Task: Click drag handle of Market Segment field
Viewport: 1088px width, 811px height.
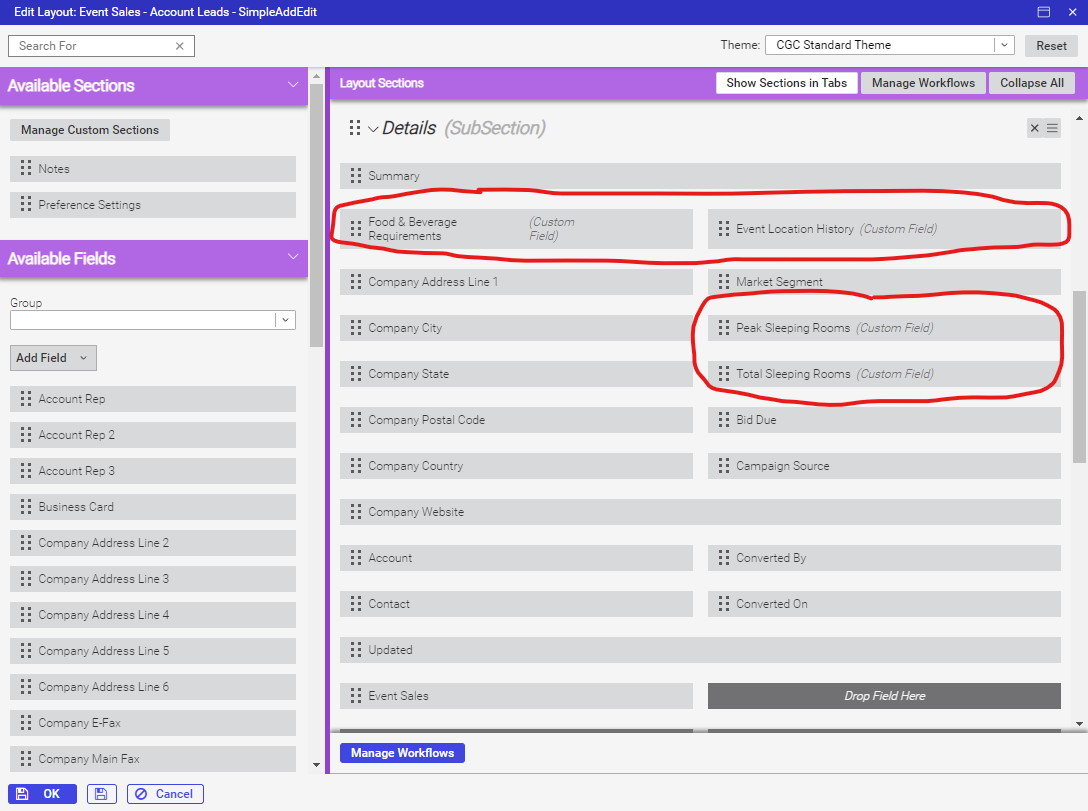Action: pyautogui.click(x=724, y=282)
